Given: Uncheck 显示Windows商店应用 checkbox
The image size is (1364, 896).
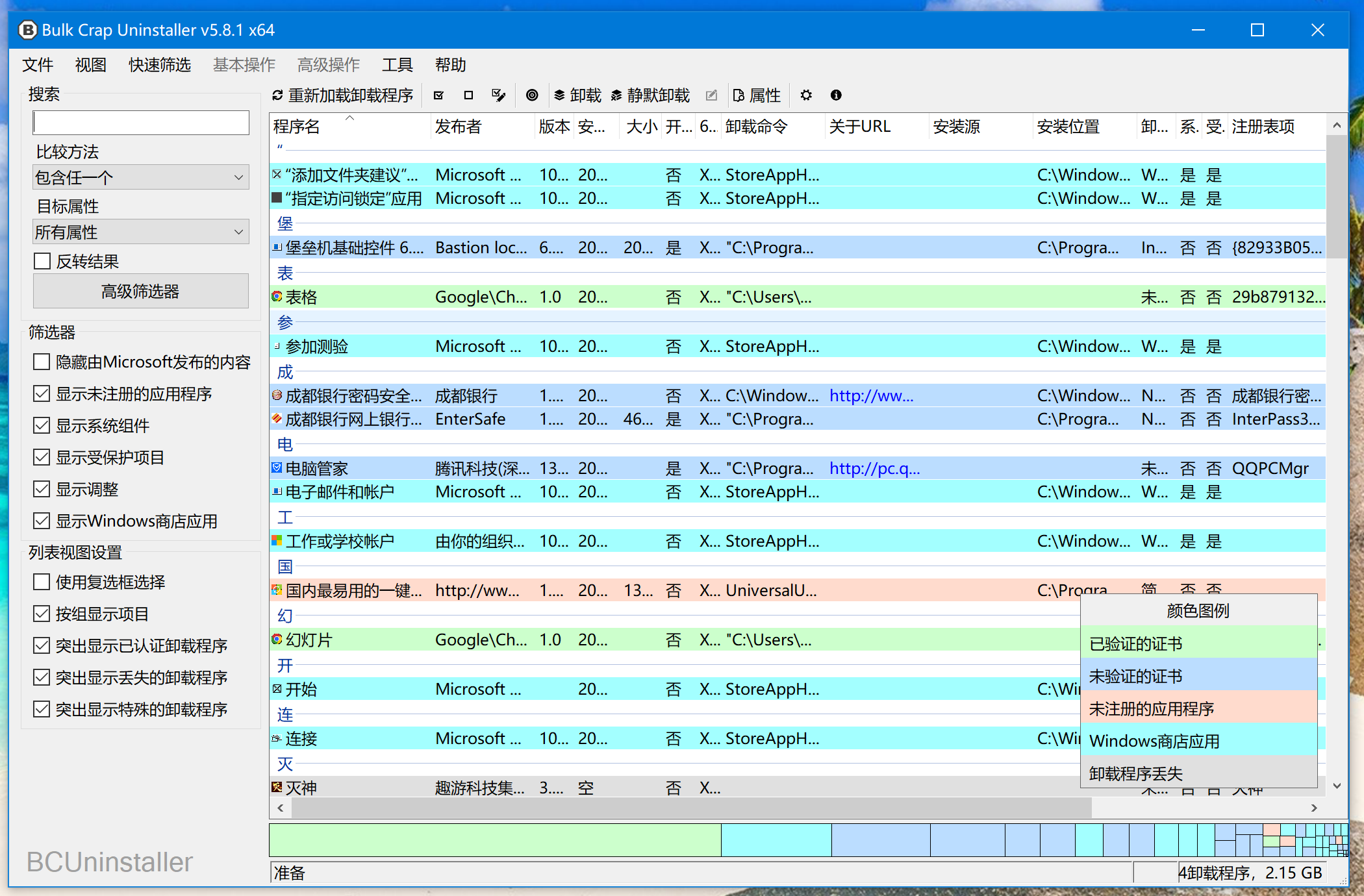Looking at the screenshot, I should point(42,521).
